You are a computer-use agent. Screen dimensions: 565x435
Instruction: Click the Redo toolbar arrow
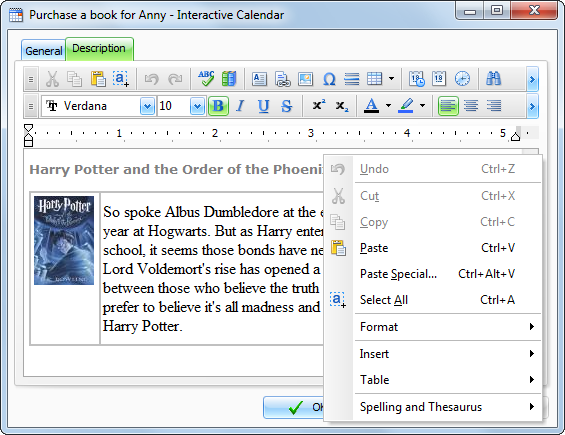(x=175, y=79)
